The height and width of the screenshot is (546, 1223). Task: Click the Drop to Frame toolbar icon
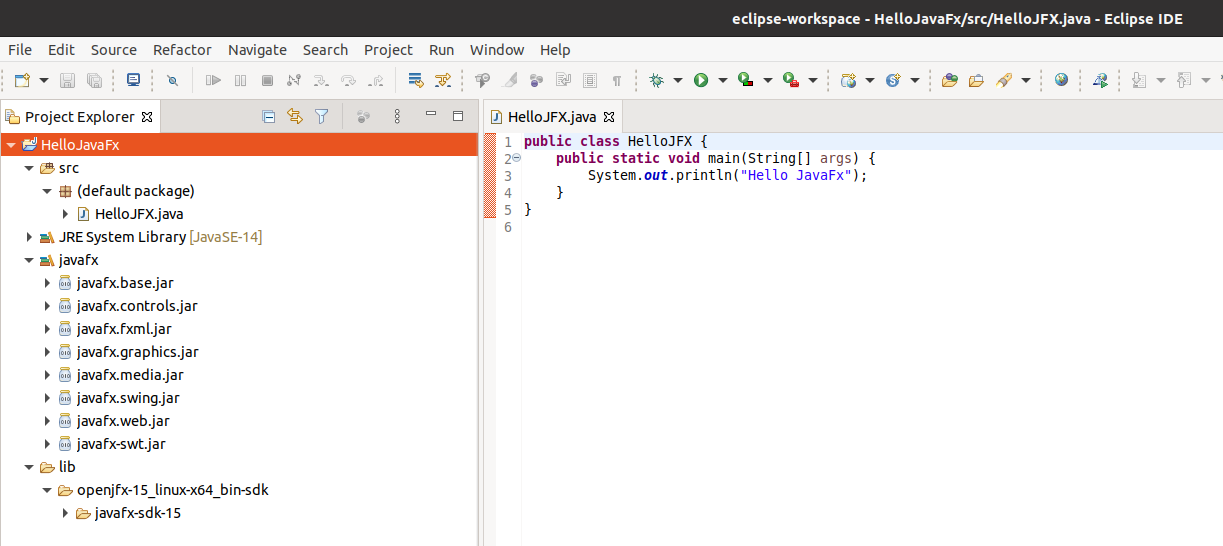tap(416, 80)
